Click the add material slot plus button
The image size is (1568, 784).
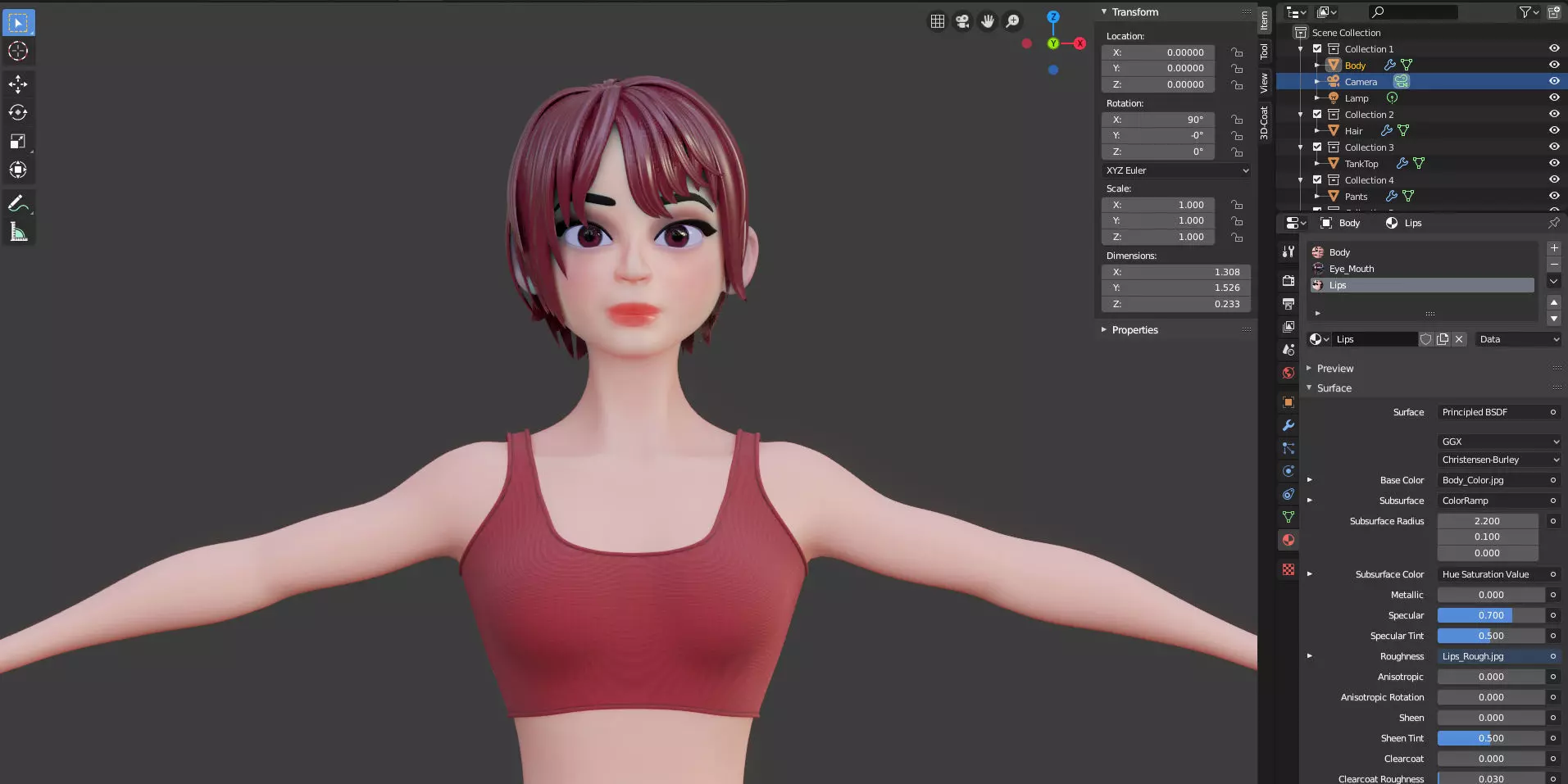point(1554,248)
